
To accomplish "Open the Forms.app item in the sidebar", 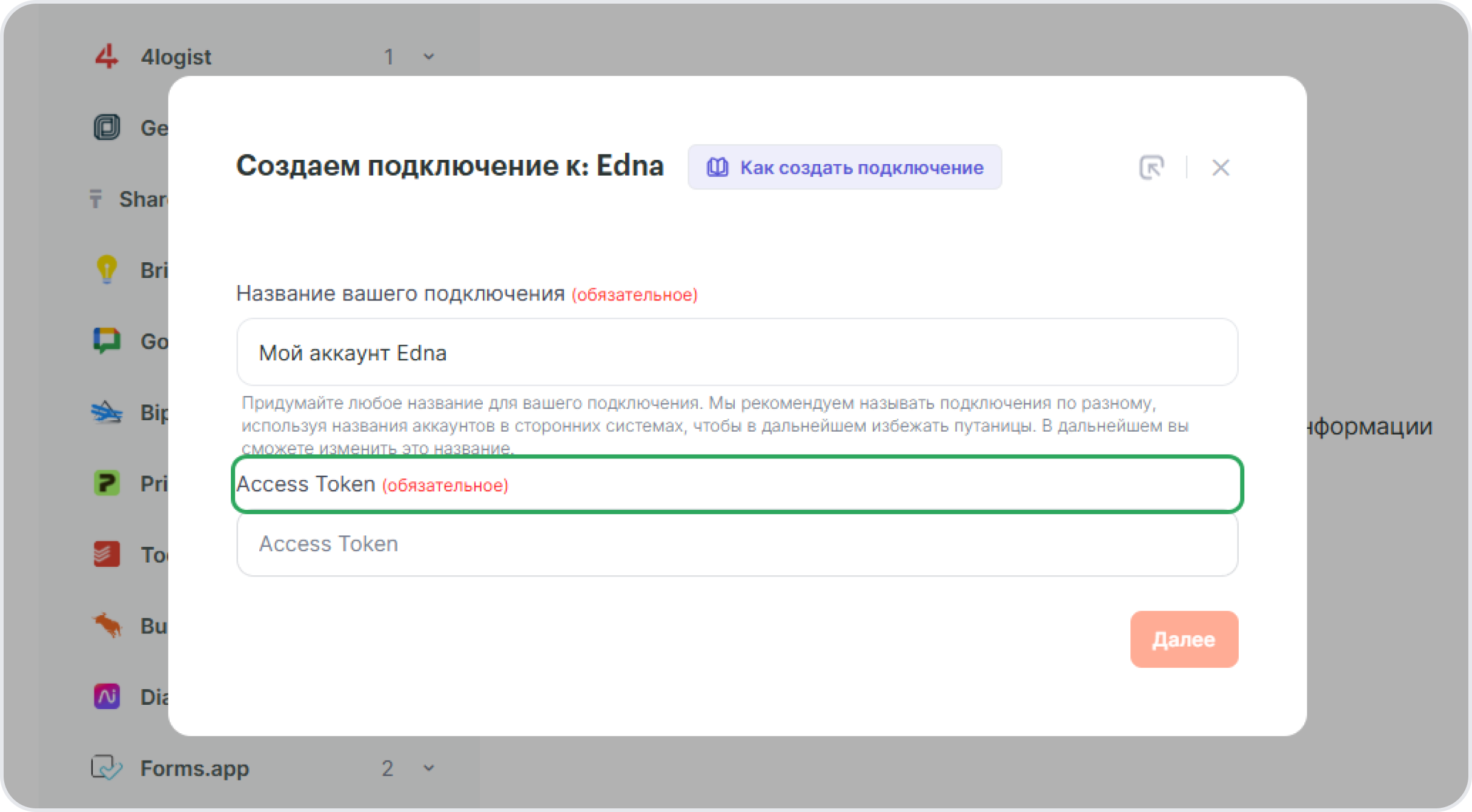I will click(194, 768).
